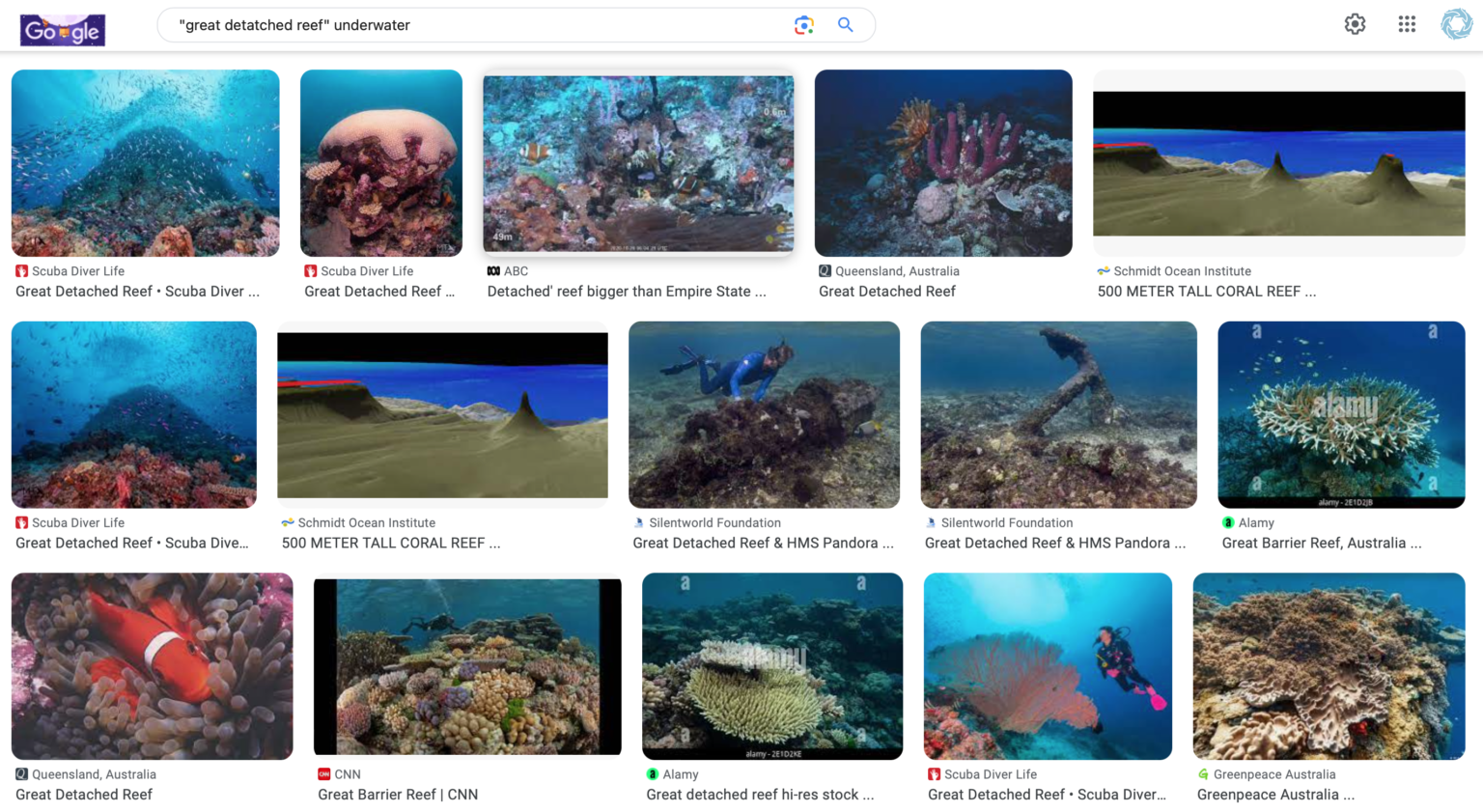
Task: Open the ABC clownfish reef thumbnail
Action: [x=638, y=164]
